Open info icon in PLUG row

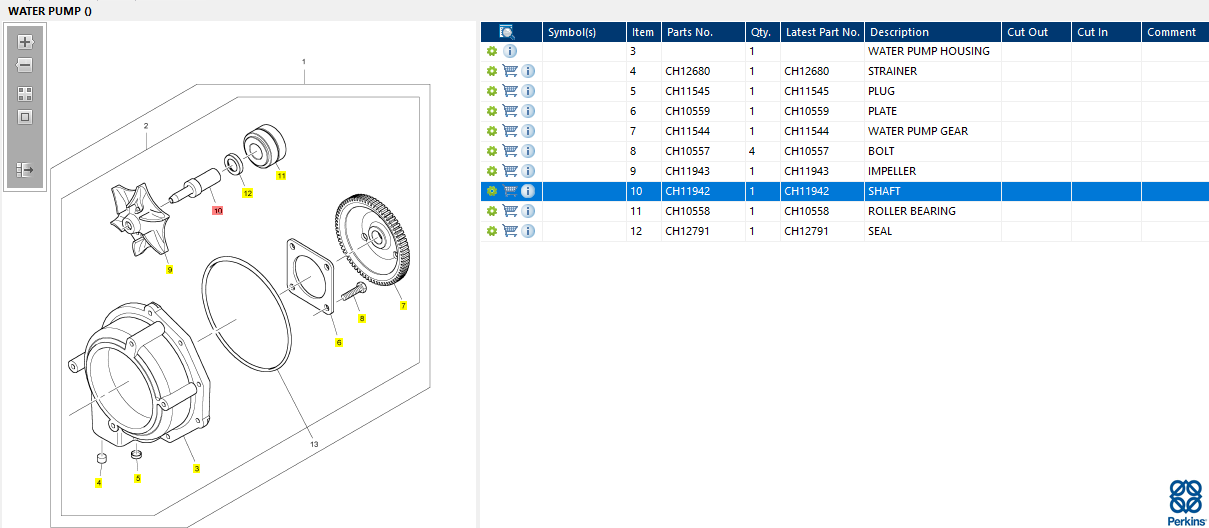(x=528, y=91)
